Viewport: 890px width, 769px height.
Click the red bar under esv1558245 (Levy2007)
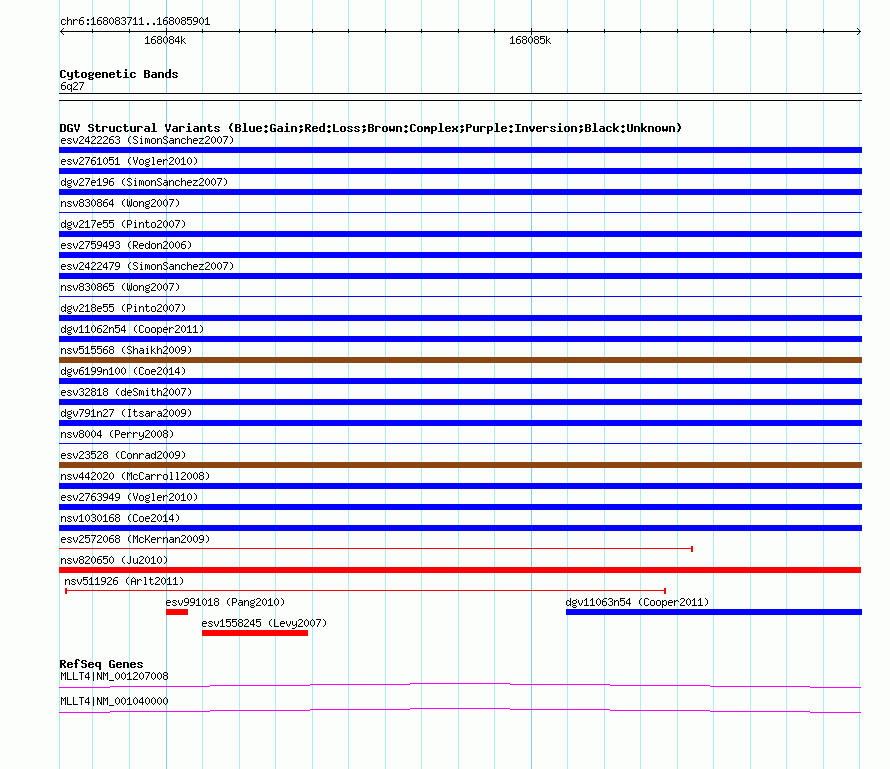[x=255, y=633]
